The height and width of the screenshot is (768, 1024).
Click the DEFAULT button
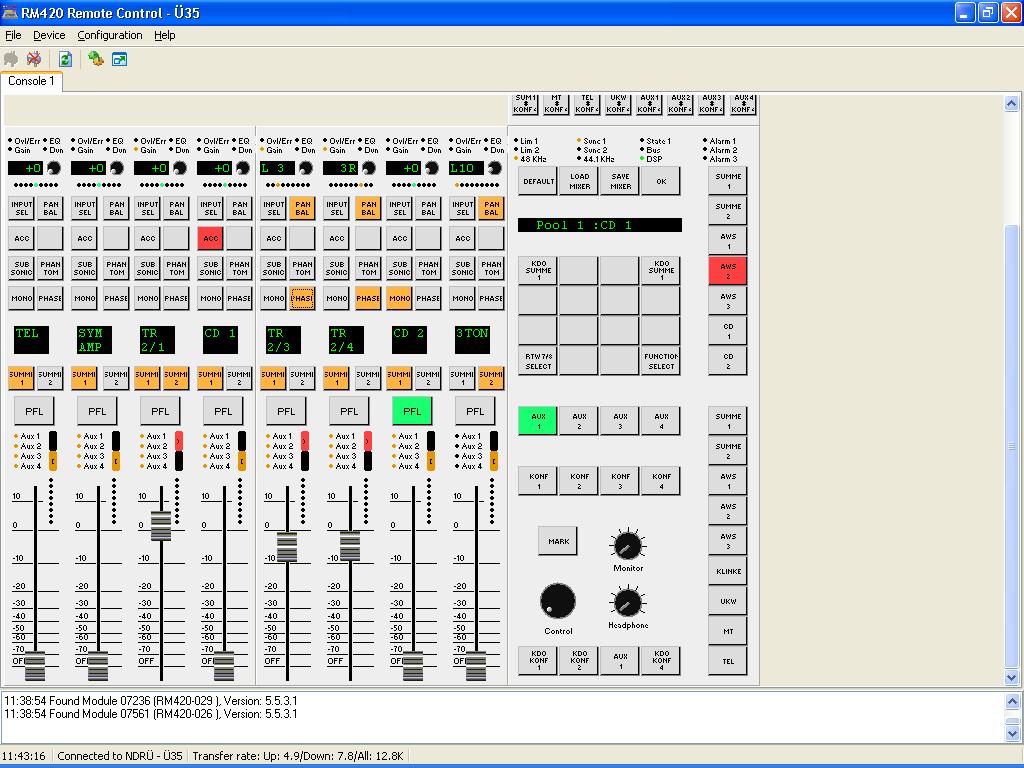538,181
